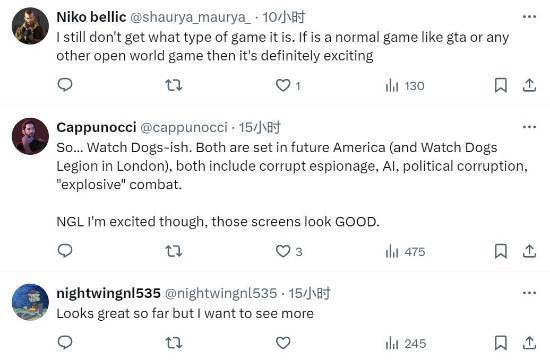Open Cappunocci's profile name link
This screenshot has height=360, width=550.
click(96, 127)
